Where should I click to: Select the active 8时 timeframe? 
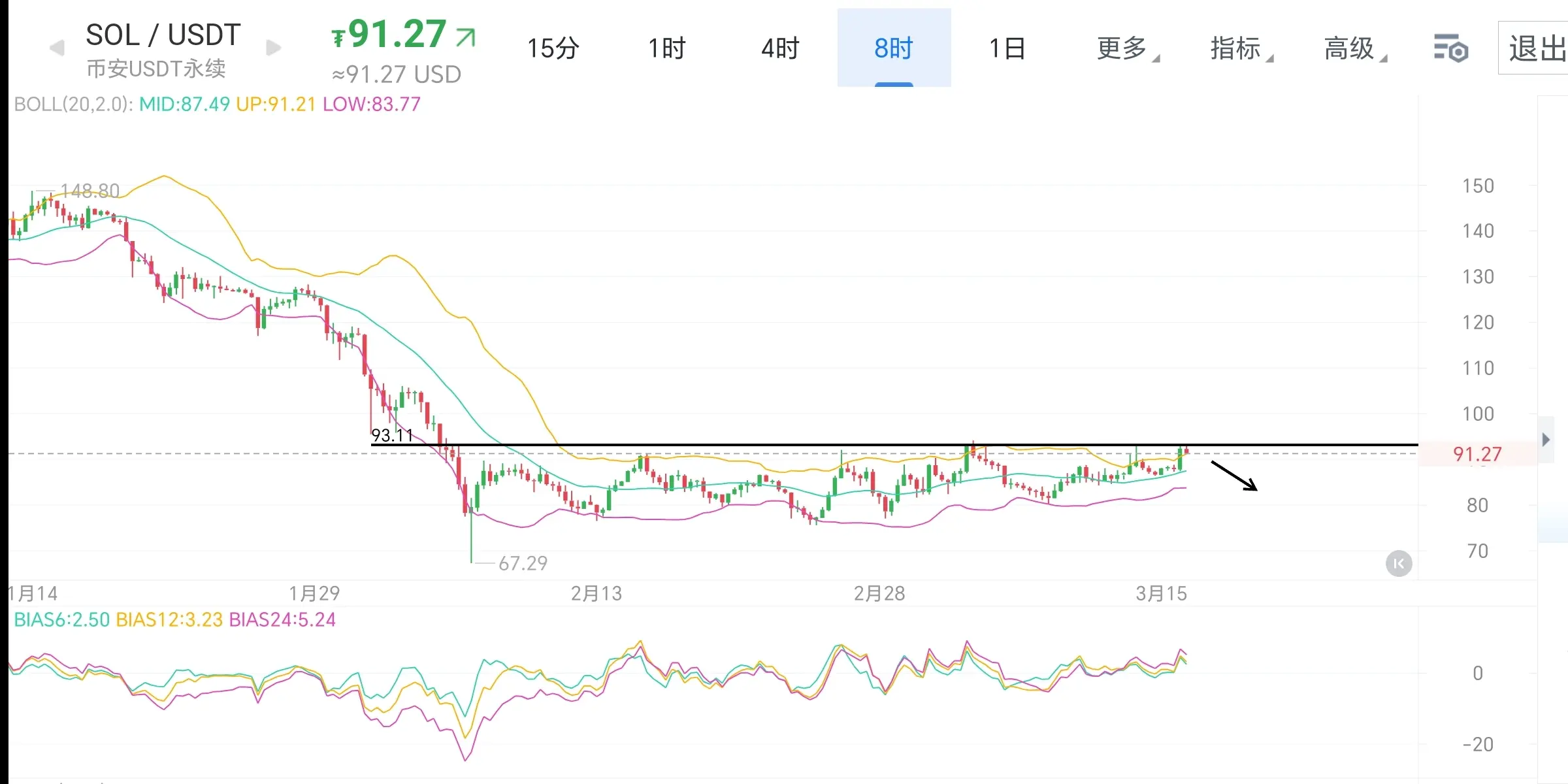[x=894, y=48]
